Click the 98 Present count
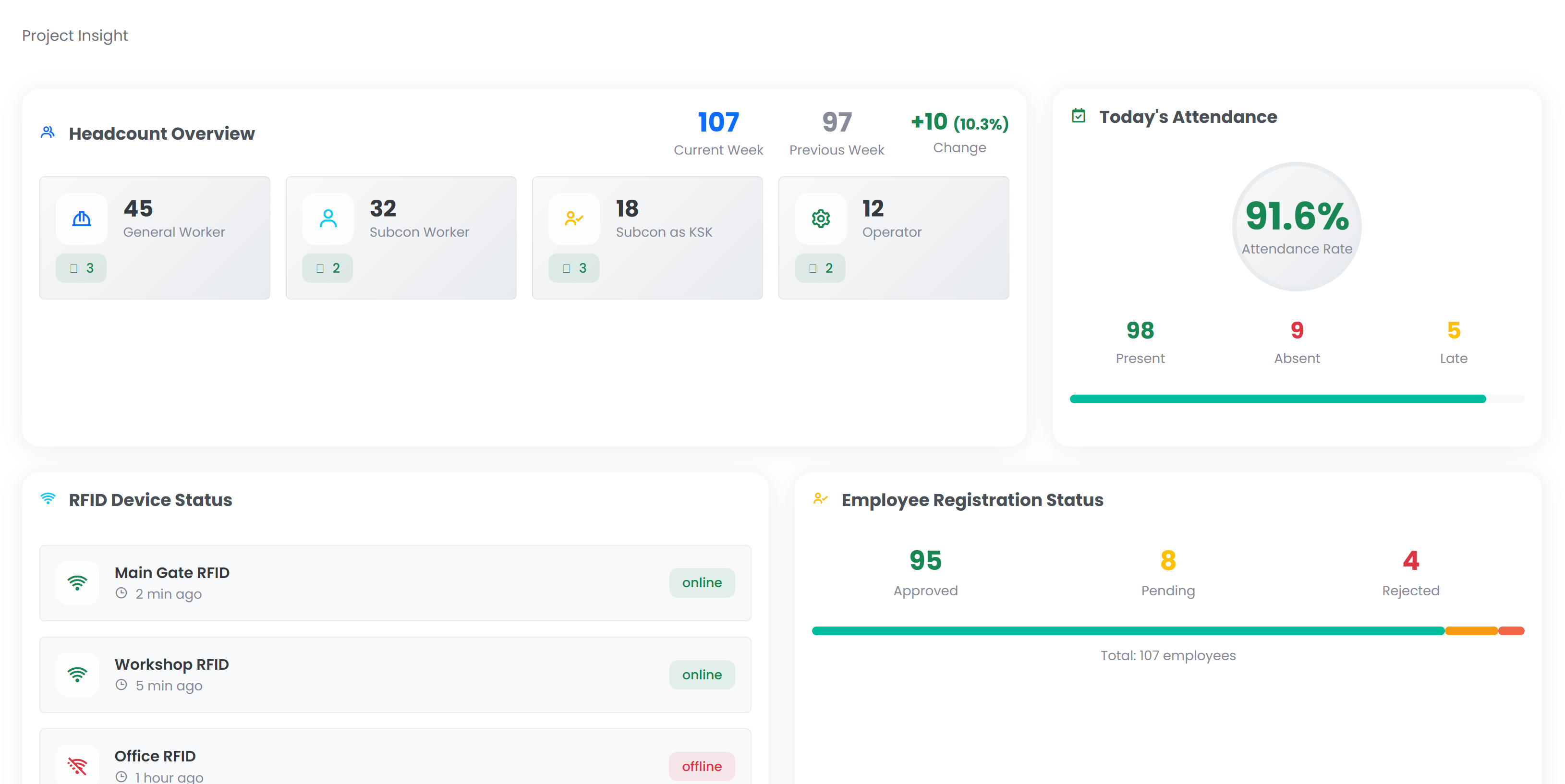The image size is (1565, 784). [1140, 330]
